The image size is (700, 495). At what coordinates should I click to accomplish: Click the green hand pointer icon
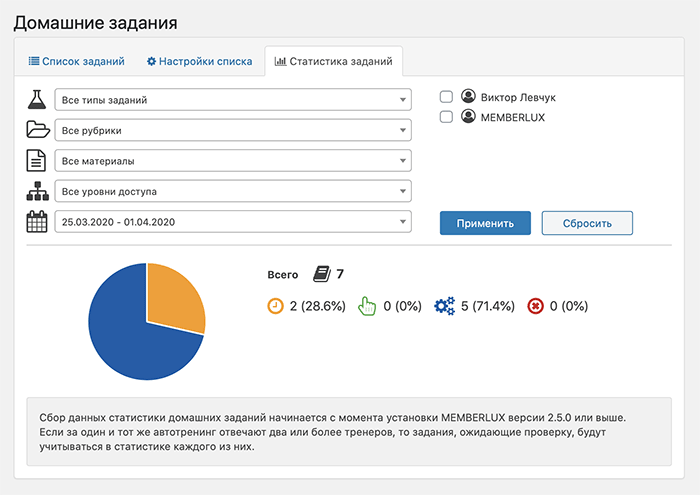[367, 306]
